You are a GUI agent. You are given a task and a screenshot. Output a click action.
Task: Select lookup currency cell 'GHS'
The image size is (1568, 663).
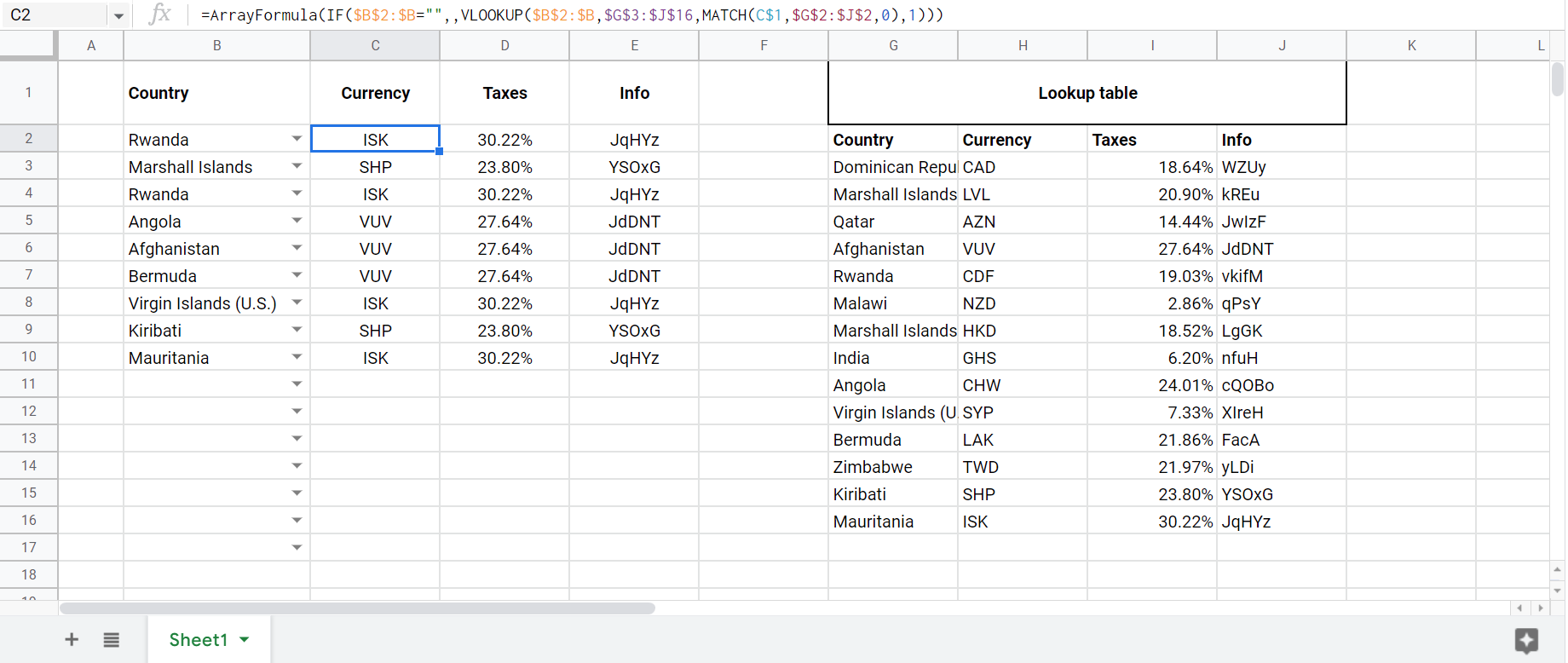(1023, 357)
